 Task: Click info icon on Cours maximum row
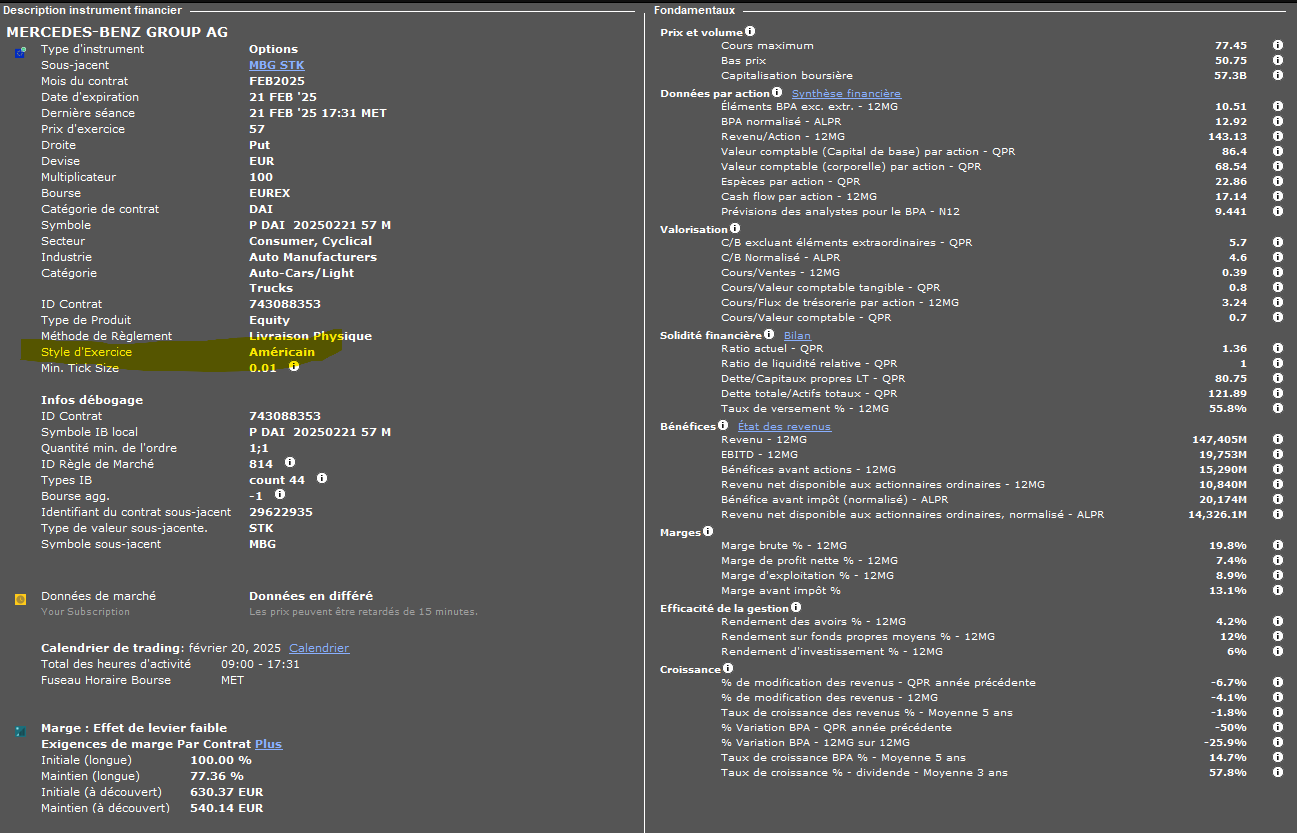[x=1278, y=45]
